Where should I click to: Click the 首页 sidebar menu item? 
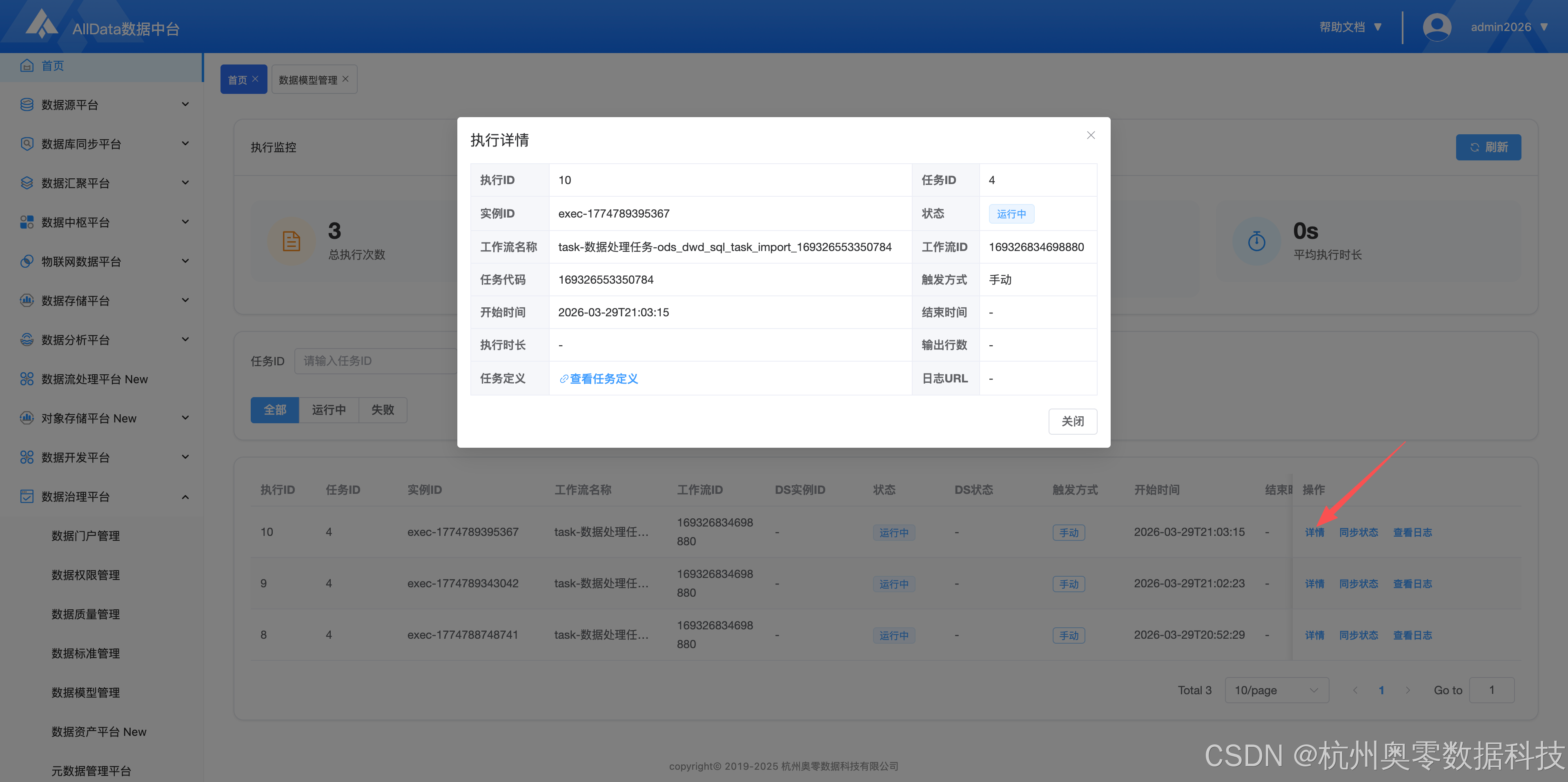pyautogui.click(x=101, y=66)
